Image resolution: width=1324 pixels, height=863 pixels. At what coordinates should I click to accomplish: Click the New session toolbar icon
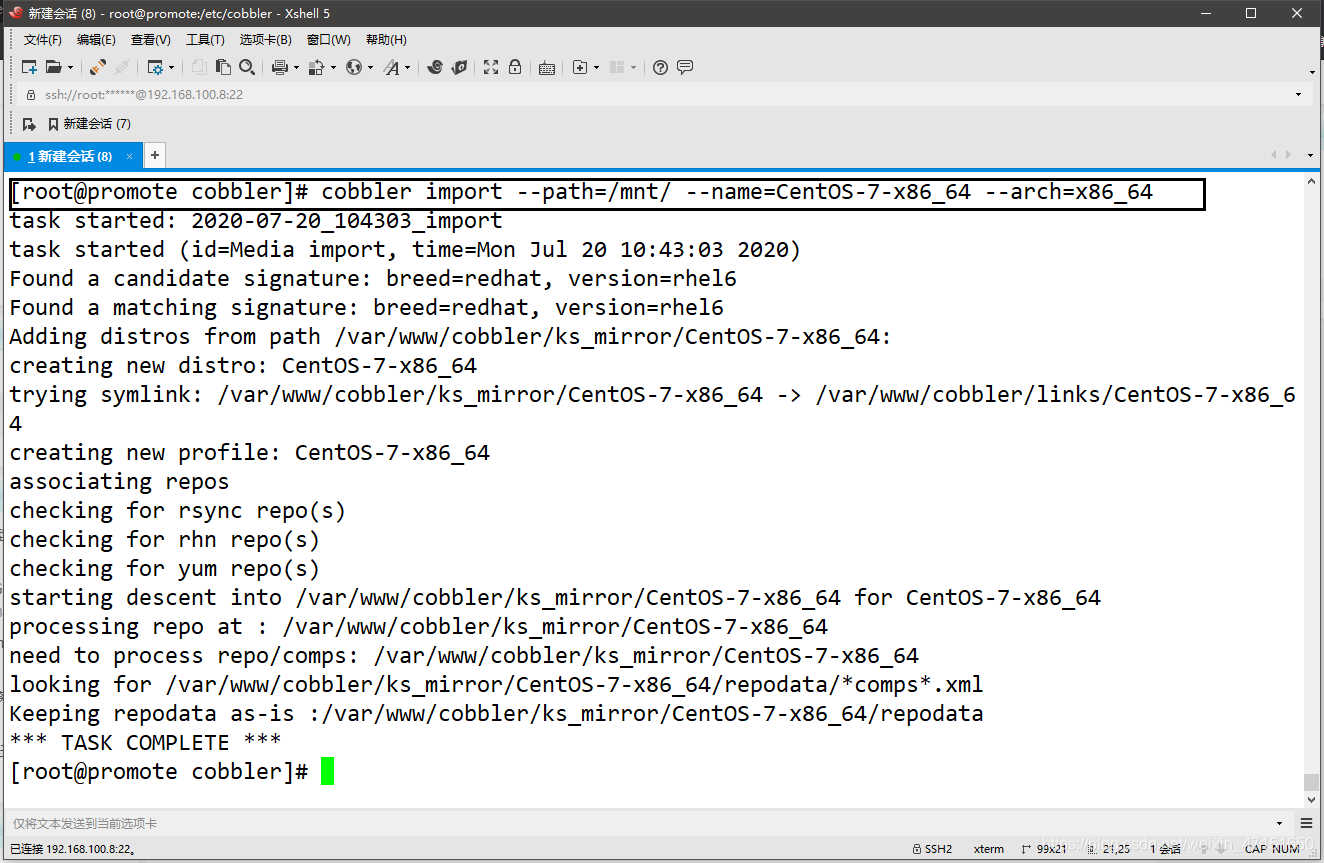click(30, 67)
